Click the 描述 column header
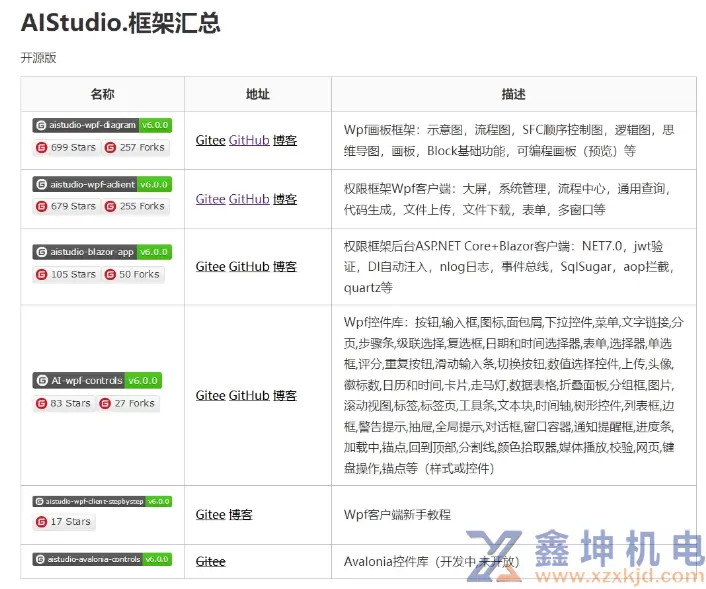 pyautogui.click(x=514, y=94)
